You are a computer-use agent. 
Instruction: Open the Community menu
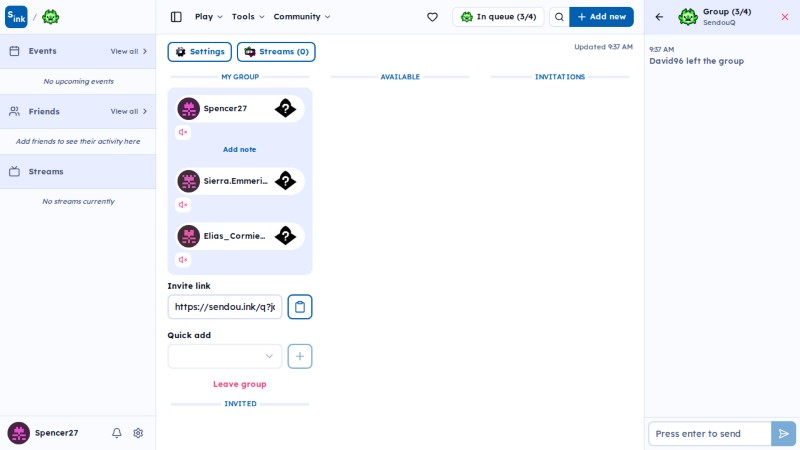coord(302,17)
